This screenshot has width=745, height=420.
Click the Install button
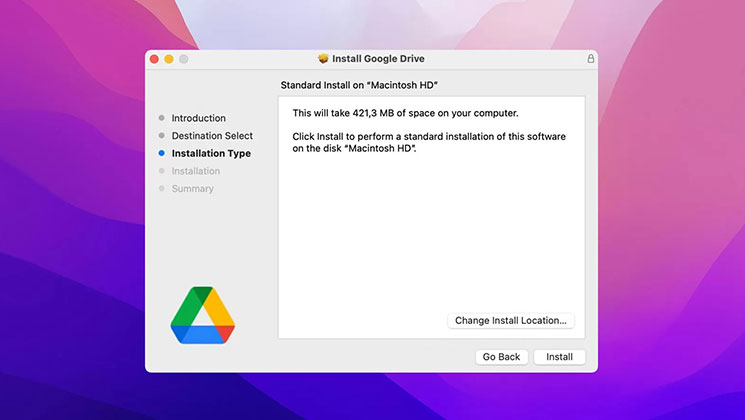point(559,357)
